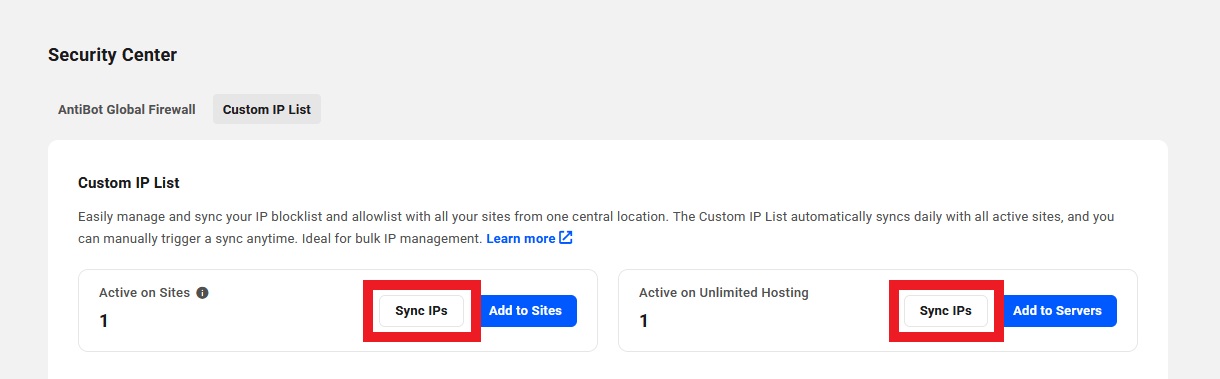Click the Learn more link
Screen dimensions: 1220x379
coord(521,238)
